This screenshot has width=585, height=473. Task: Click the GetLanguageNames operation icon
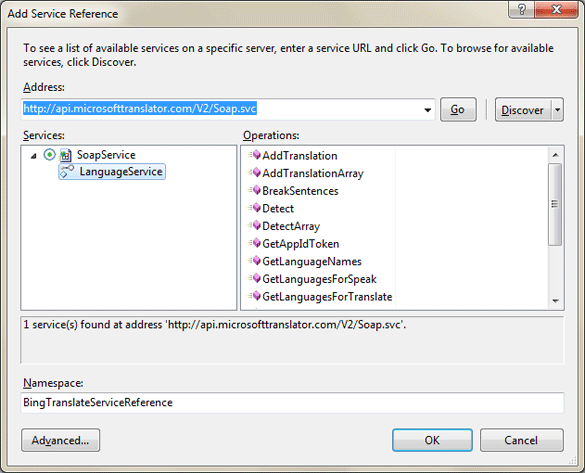click(255, 261)
